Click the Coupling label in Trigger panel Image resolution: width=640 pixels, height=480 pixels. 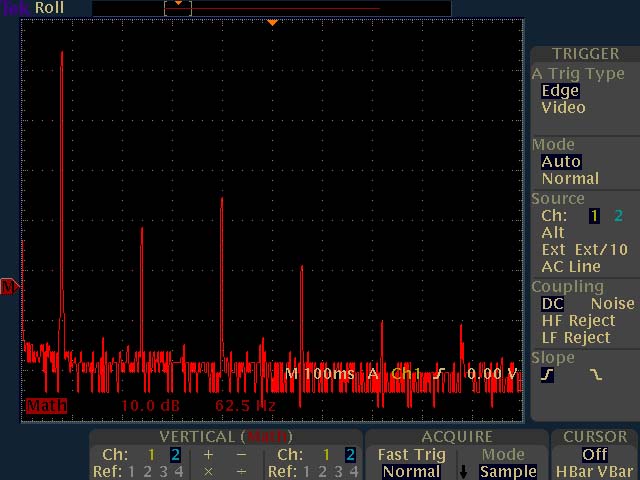567,287
